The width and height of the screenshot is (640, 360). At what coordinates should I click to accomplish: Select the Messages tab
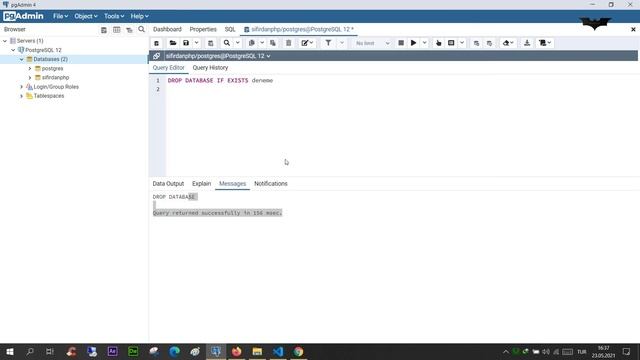click(x=232, y=184)
